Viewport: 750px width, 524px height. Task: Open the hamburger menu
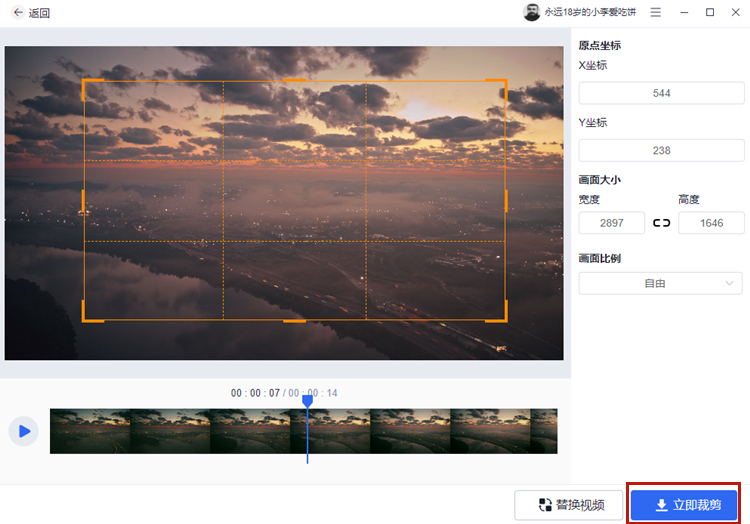pyautogui.click(x=655, y=12)
